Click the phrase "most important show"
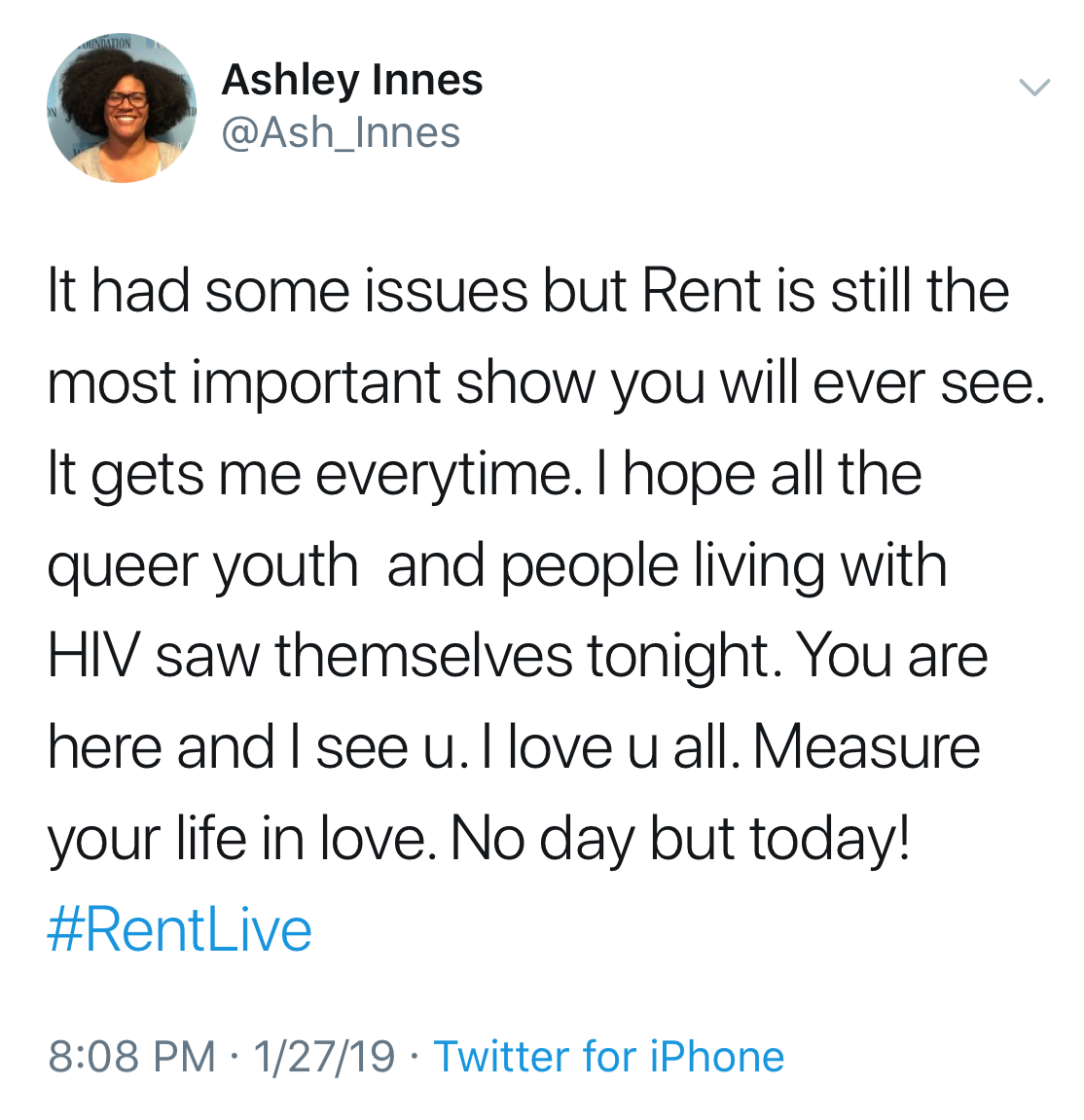Image resolution: width=1084 pixels, height=1120 pixels. (321, 382)
